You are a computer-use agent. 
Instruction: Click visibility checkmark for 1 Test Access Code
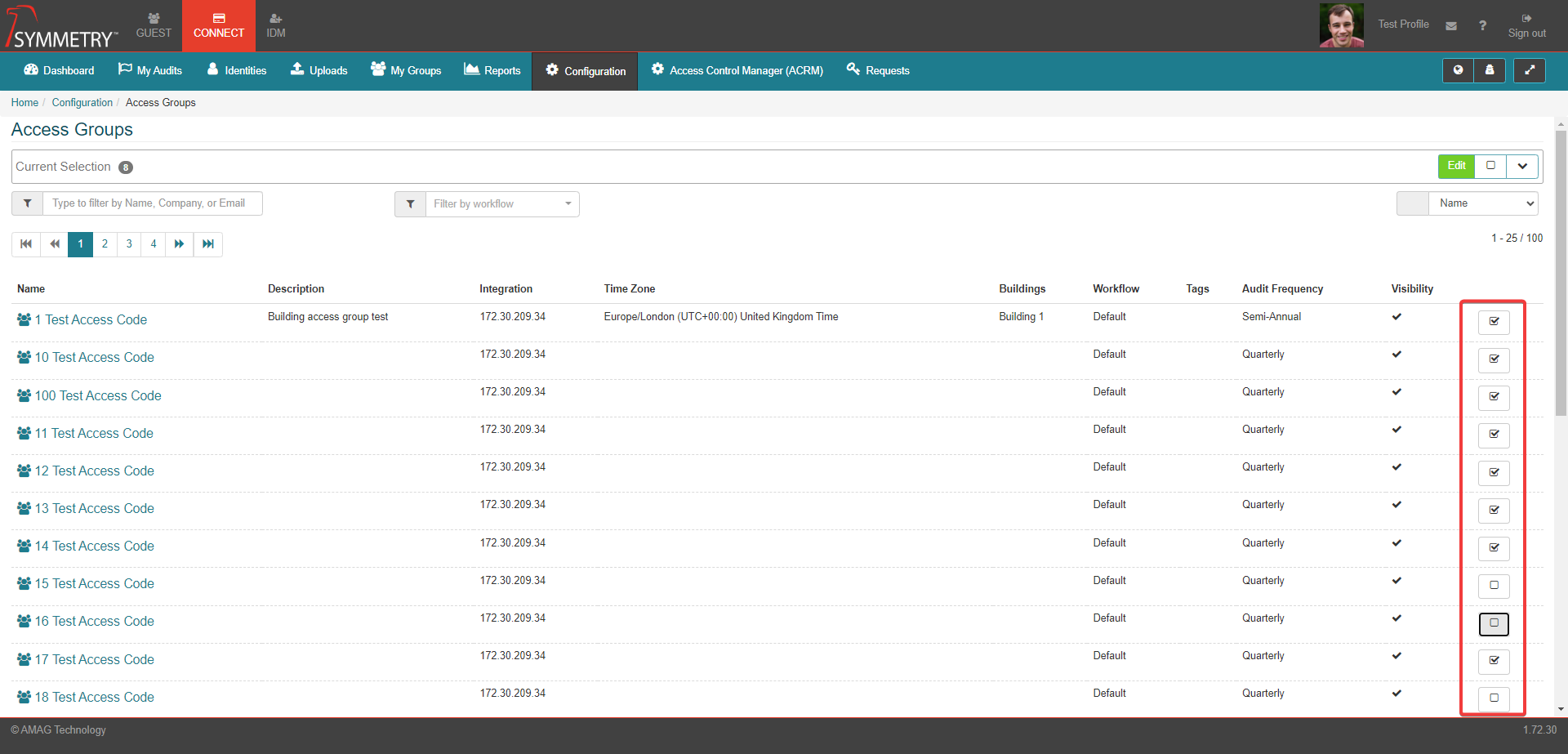(1396, 316)
